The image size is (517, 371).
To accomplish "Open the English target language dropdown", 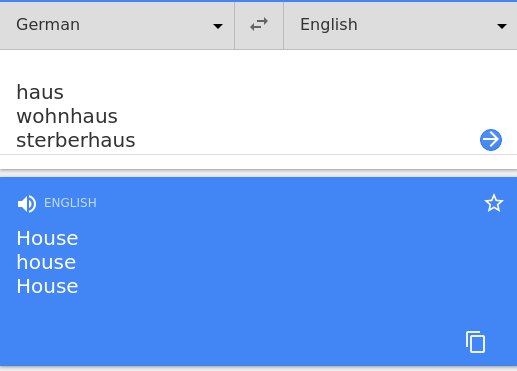I will pyautogui.click(x=400, y=25).
